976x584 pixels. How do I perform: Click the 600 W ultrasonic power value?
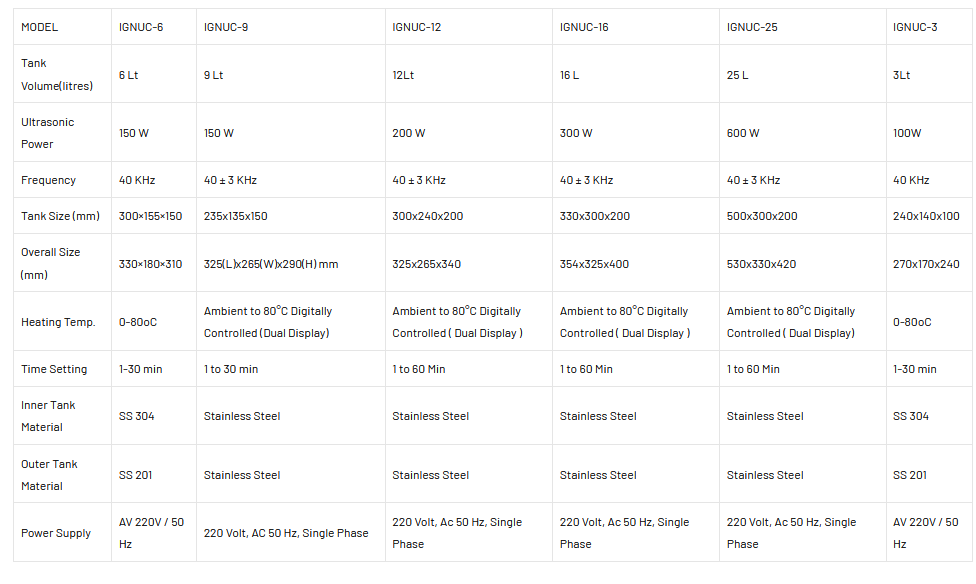click(743, 133)
